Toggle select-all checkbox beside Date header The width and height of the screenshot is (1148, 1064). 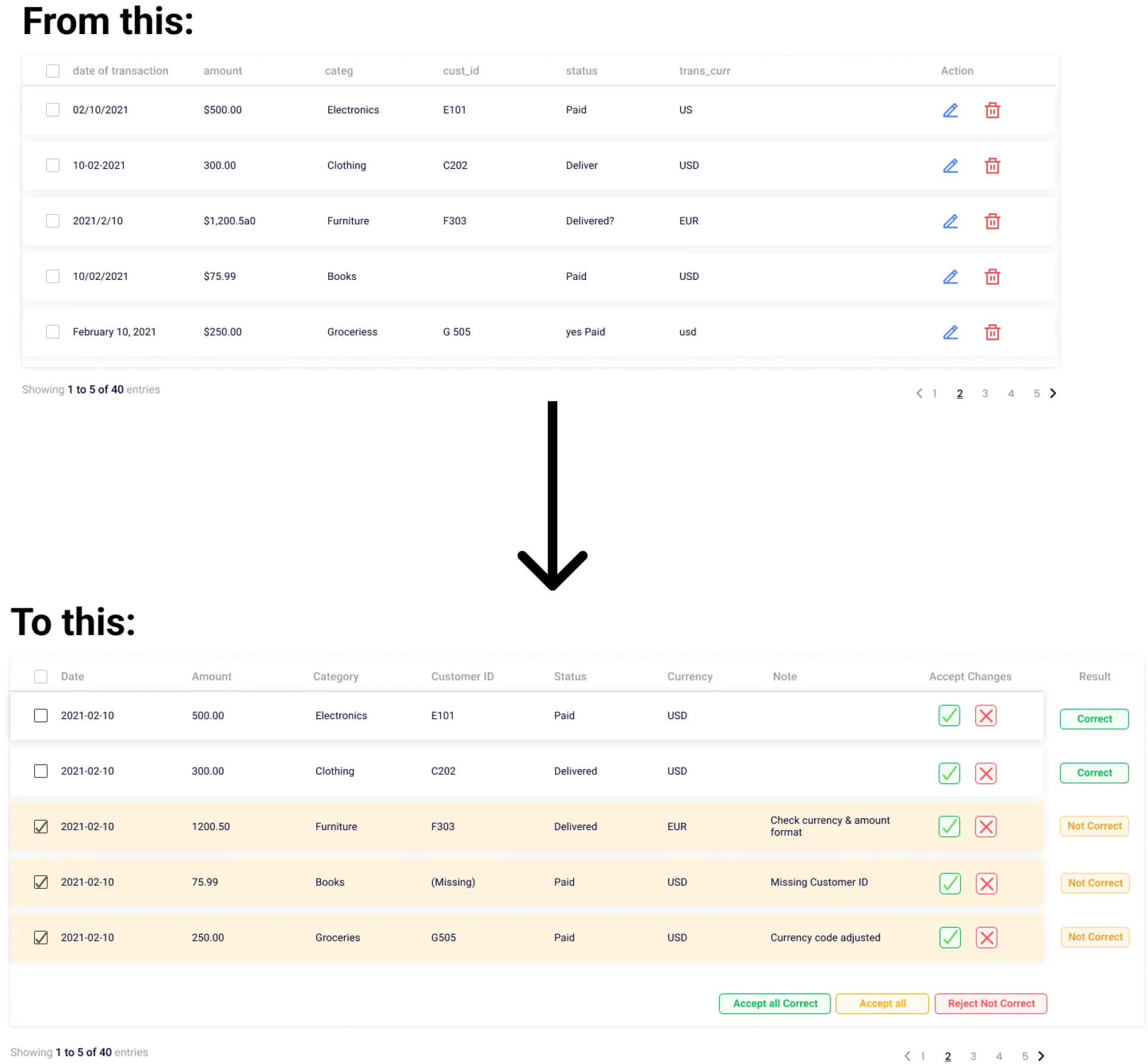(41, 676)
